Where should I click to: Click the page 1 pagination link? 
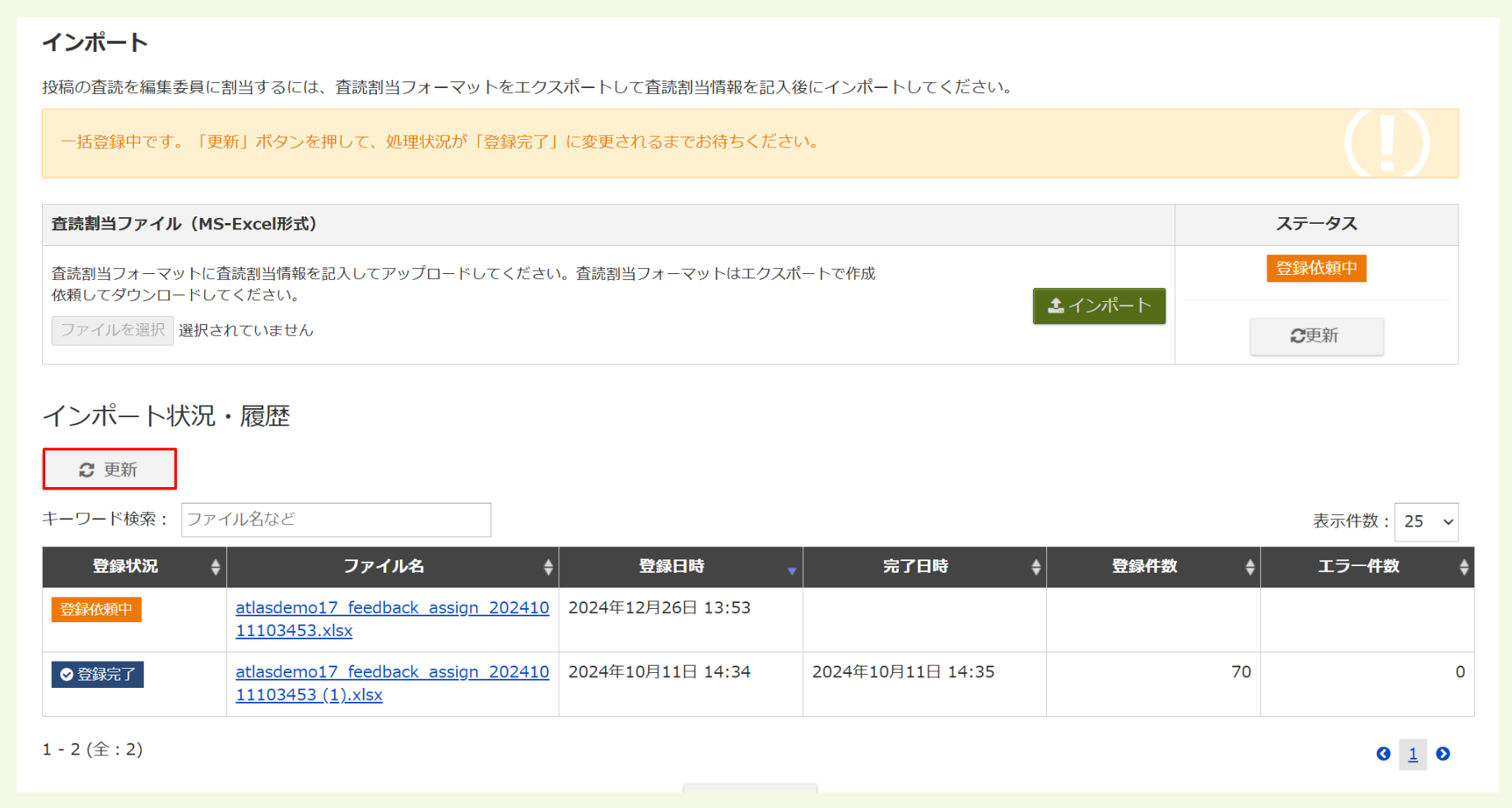(x=1412, y=754)
